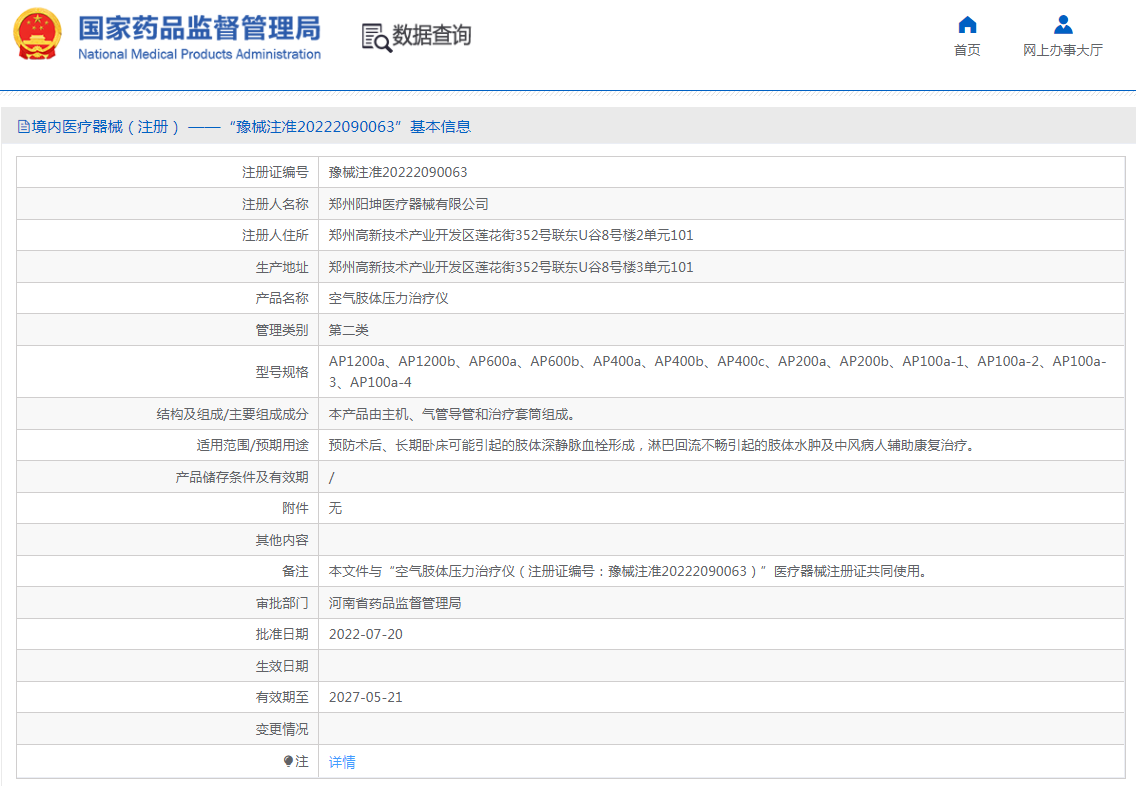
Task: Open the 详情 link
Action: 344,761
